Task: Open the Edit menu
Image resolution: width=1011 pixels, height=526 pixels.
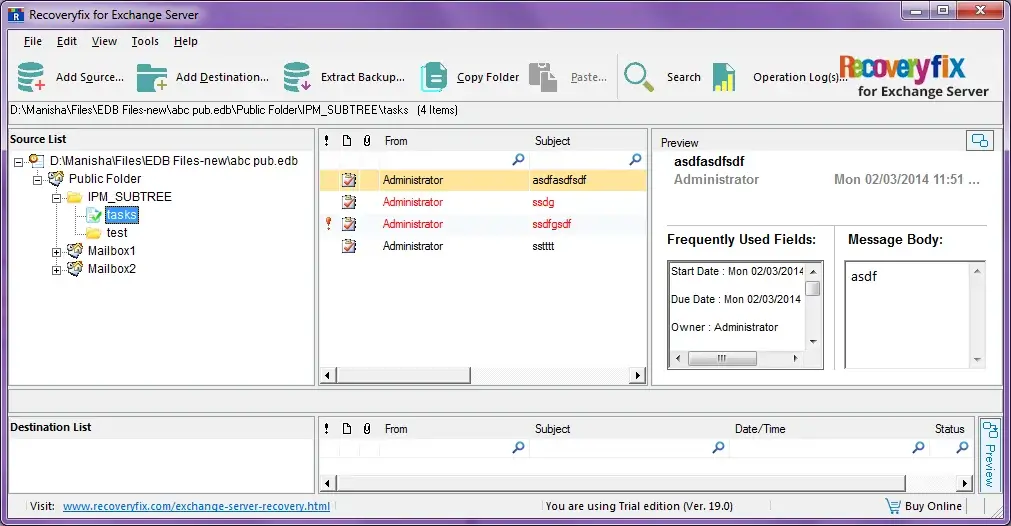Action: coord(66,41)
